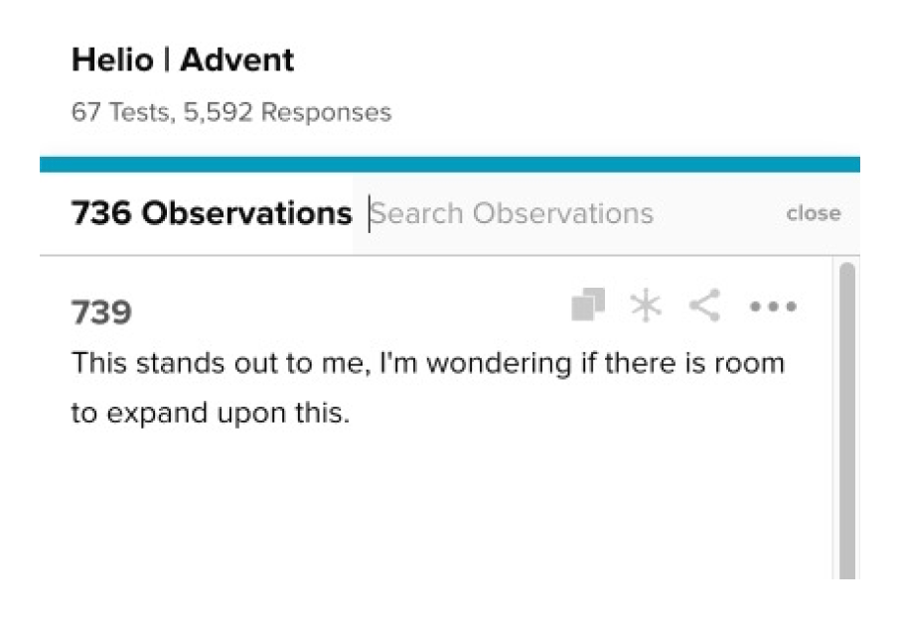Click the 736 Observations heading
Viewport: 900px width, 619px height.
[x=211, y=214]
